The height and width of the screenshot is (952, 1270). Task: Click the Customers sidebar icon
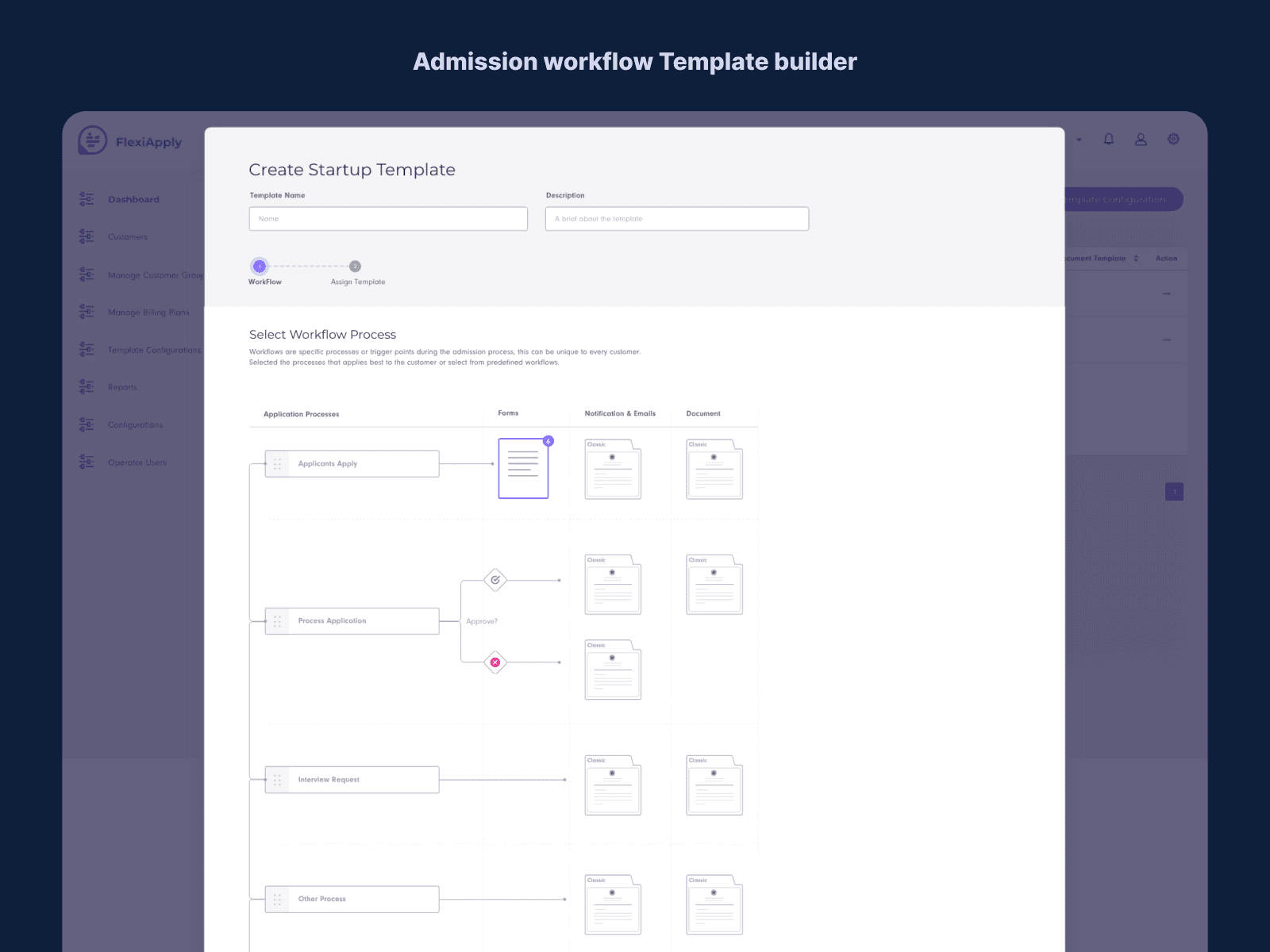87,236
